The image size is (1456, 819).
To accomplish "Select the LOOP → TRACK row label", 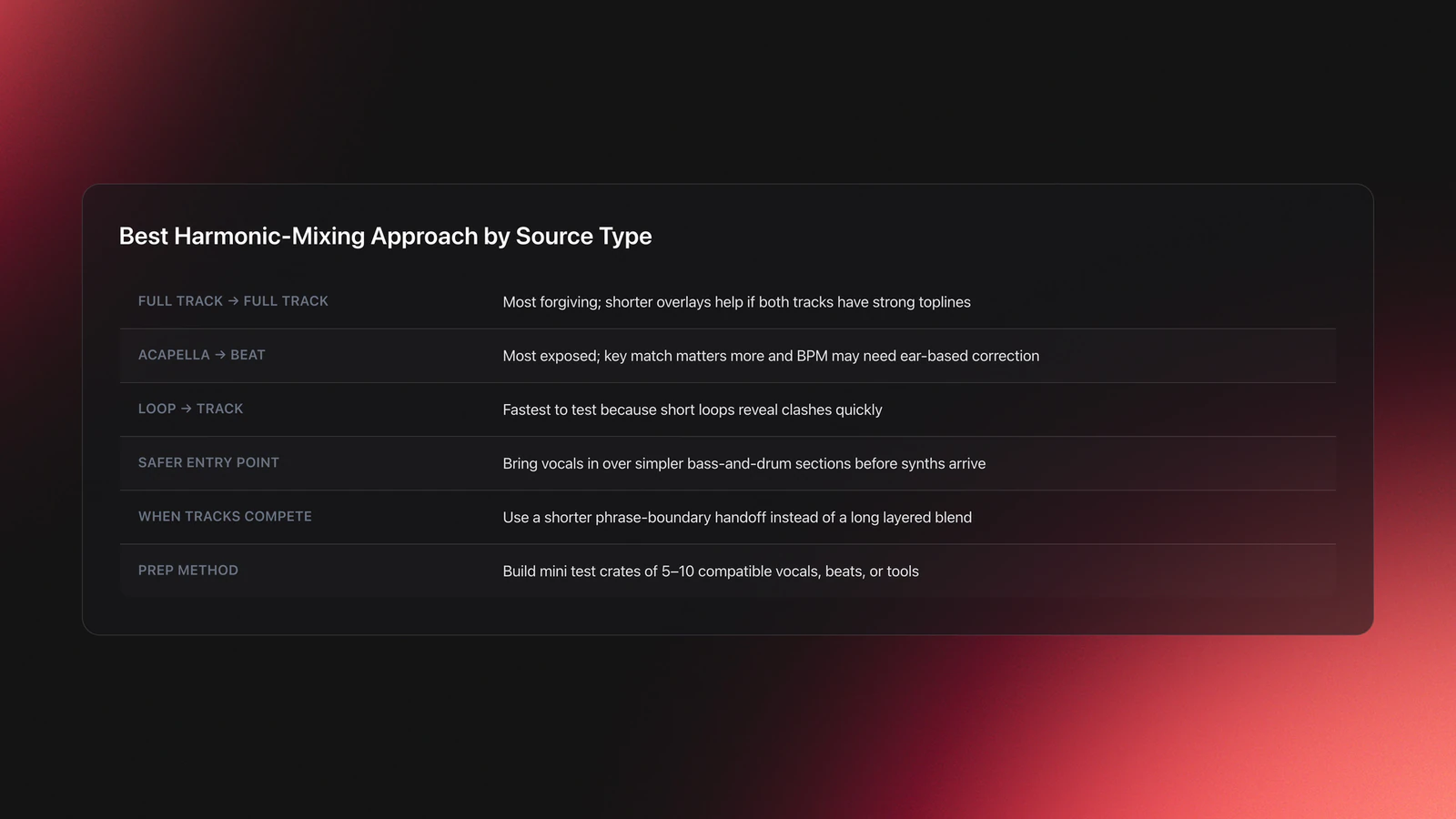I will click(191, 409).
